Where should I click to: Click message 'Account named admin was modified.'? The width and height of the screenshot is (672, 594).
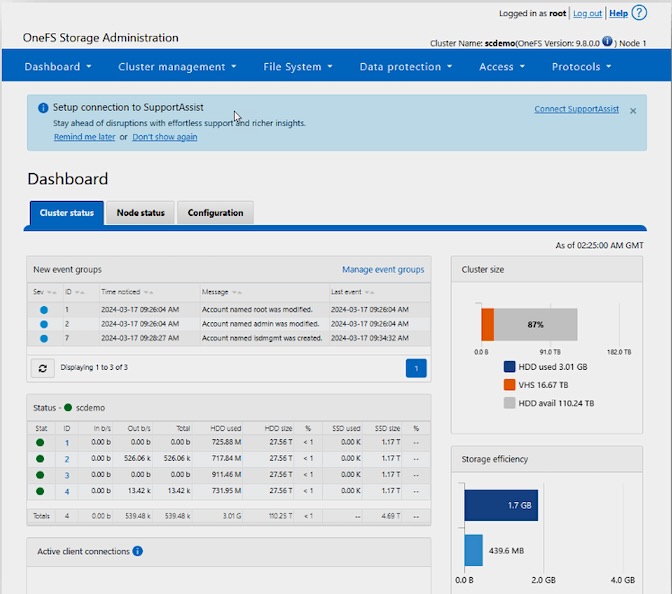(x=260, y=324)
